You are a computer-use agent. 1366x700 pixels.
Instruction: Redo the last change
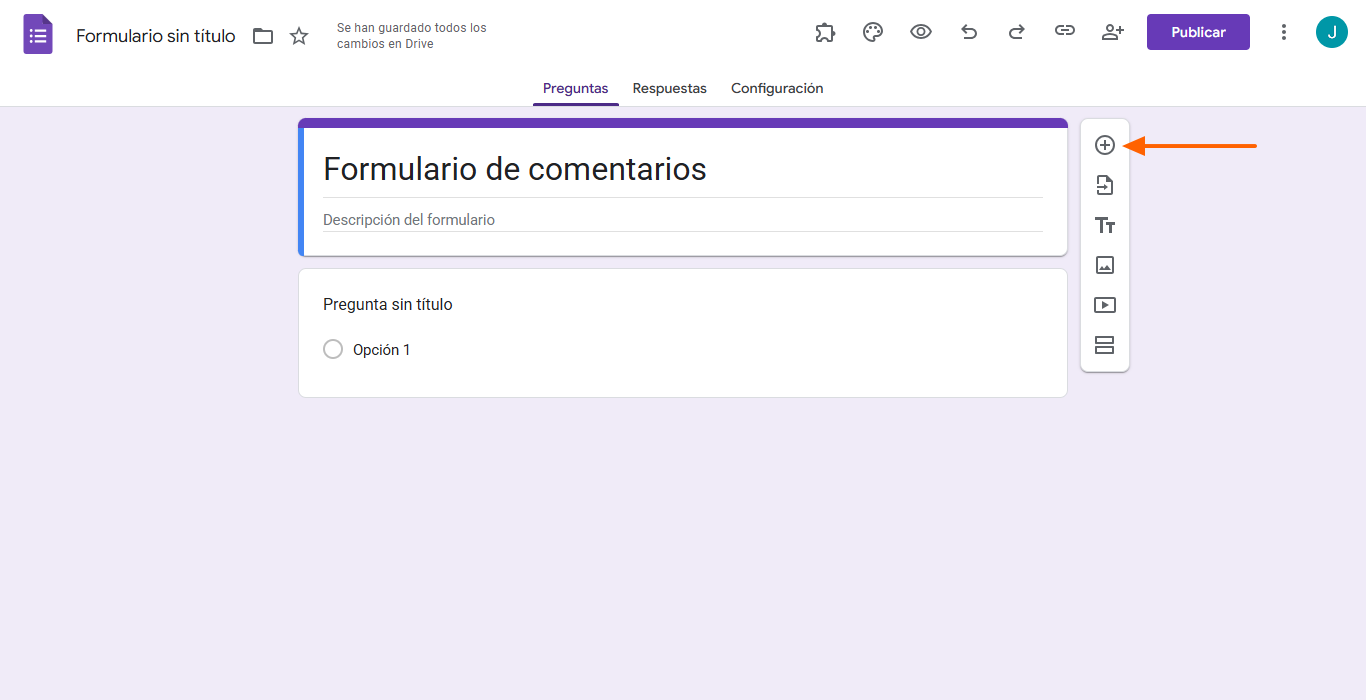pos(1017,32)
